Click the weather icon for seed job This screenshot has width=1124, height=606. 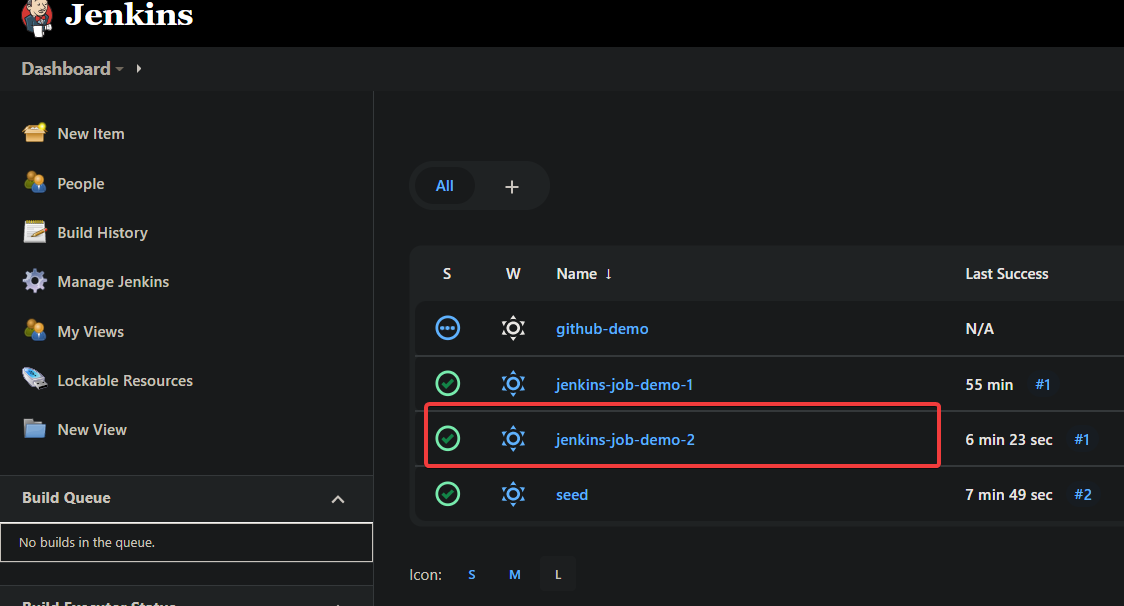click(513, 493)
